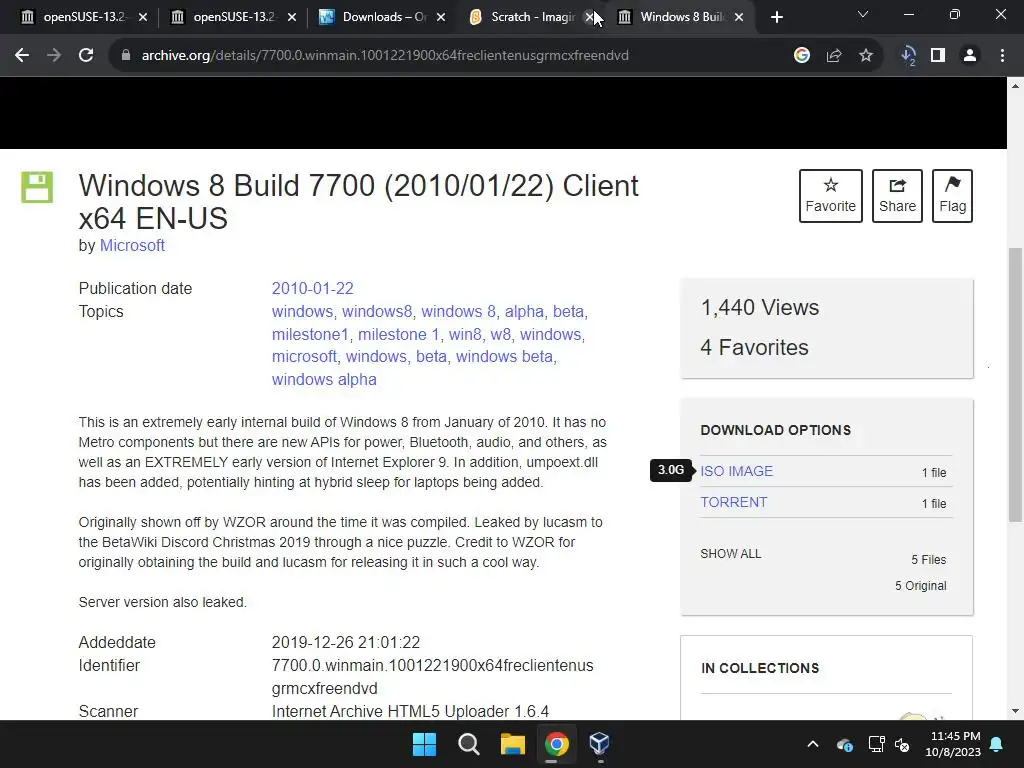Viewport: 1024px width, 768px height.
Task: Open the network tray icon
Action: coord(876,744)
